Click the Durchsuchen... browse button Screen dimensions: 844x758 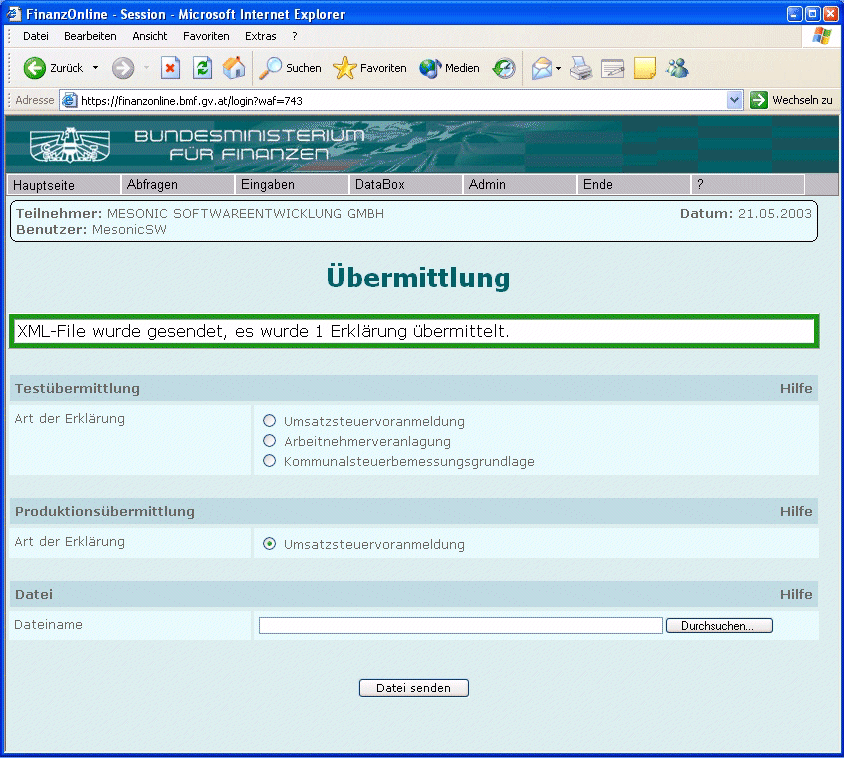(719, 626)
